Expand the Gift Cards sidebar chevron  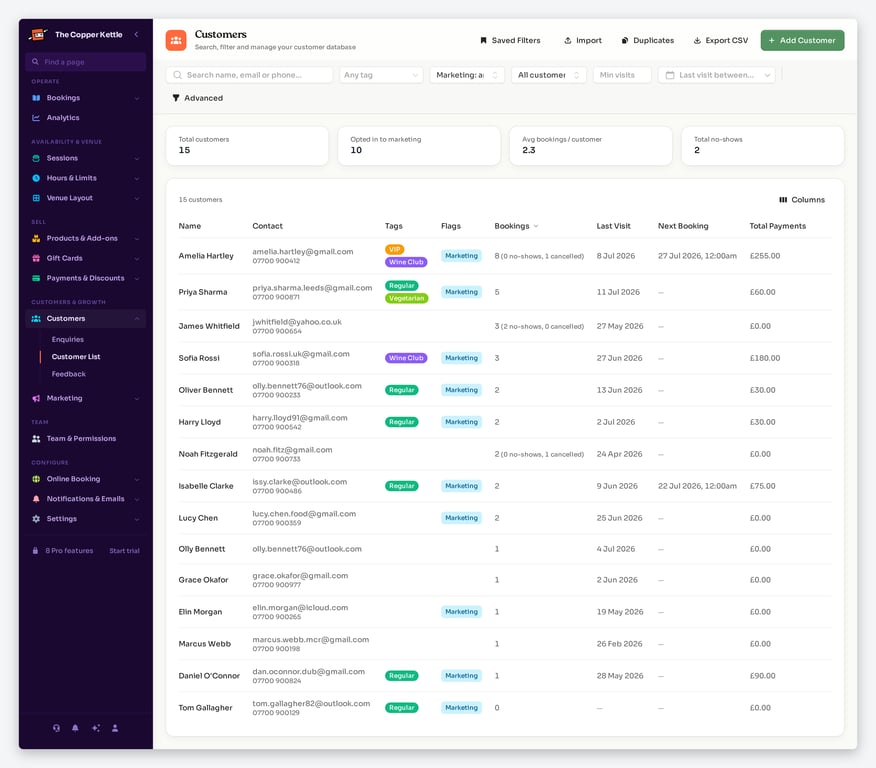tap(137, 259)
